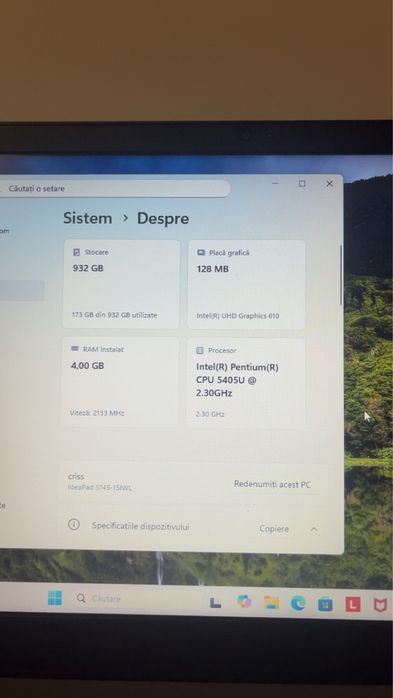Screen dimensions: 393x698
Task: Click Redenumiți acest PC button
Action: [272, 484]
